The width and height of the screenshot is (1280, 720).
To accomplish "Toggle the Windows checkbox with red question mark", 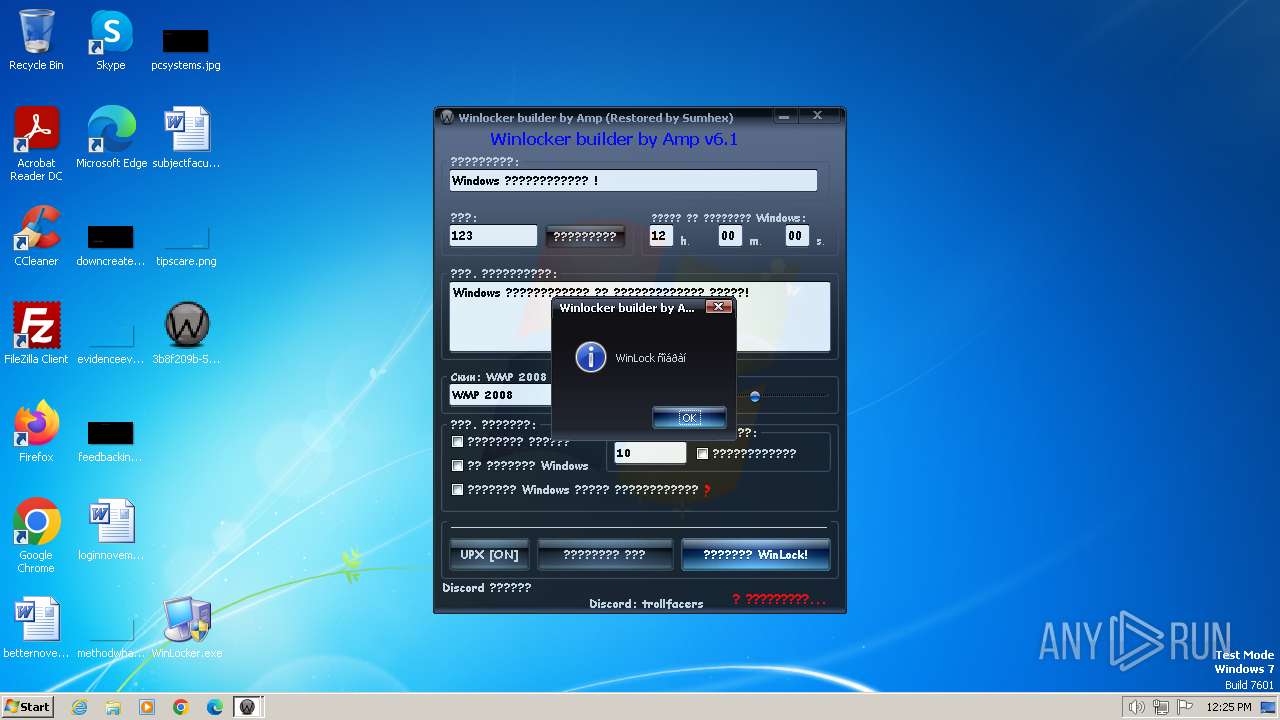I will [x=458, y=489].
